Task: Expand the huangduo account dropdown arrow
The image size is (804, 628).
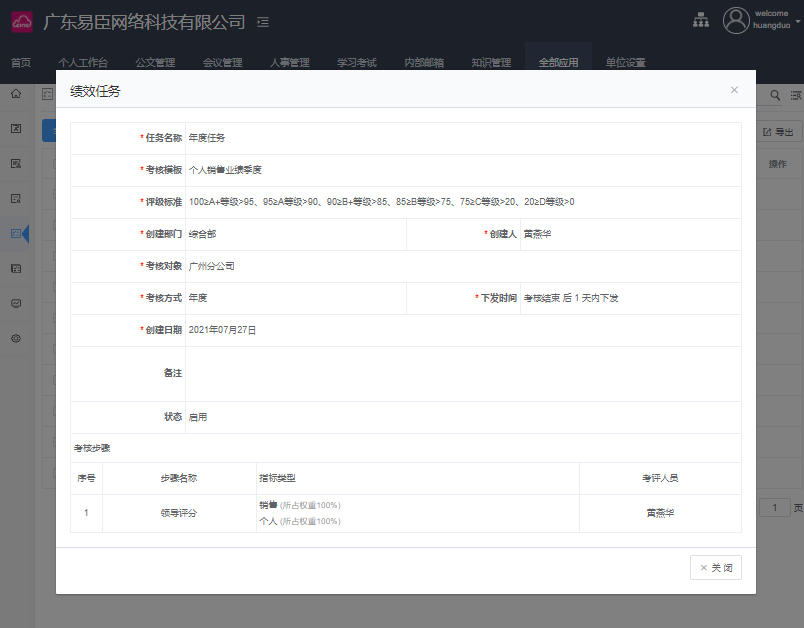Action: pos(798,22)
